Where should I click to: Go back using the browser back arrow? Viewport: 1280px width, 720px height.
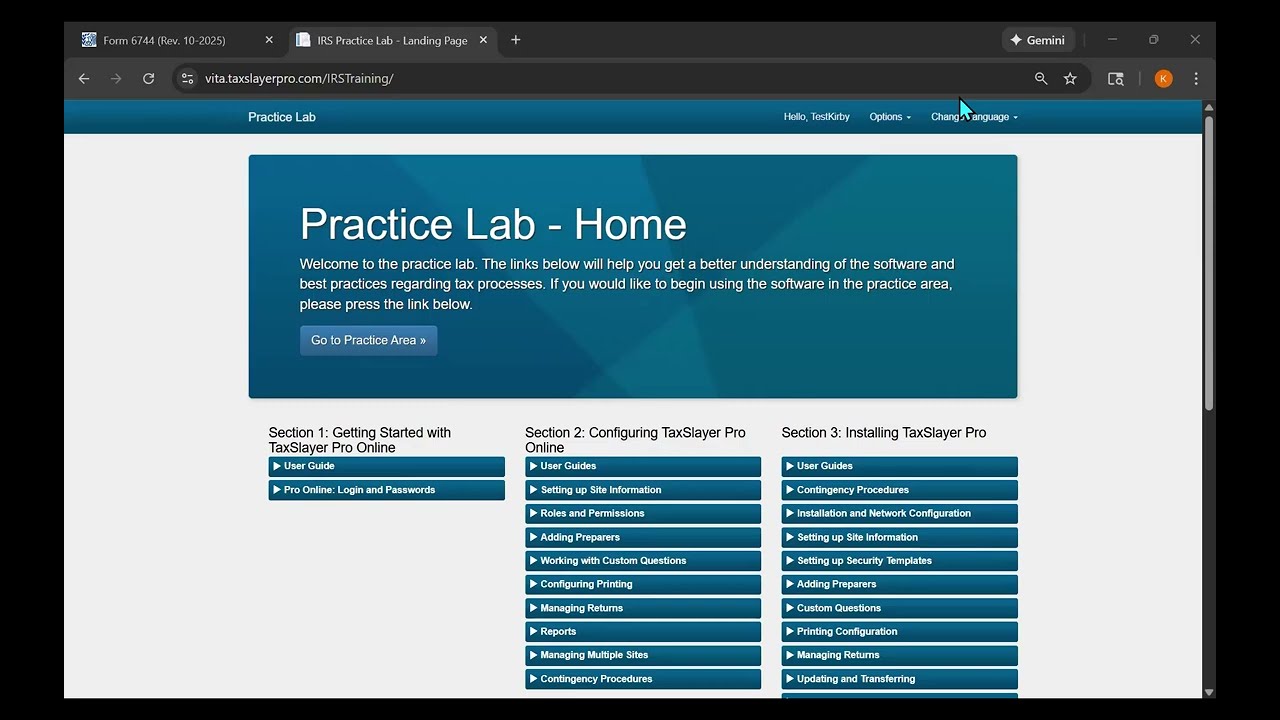[x=84, y=78]
